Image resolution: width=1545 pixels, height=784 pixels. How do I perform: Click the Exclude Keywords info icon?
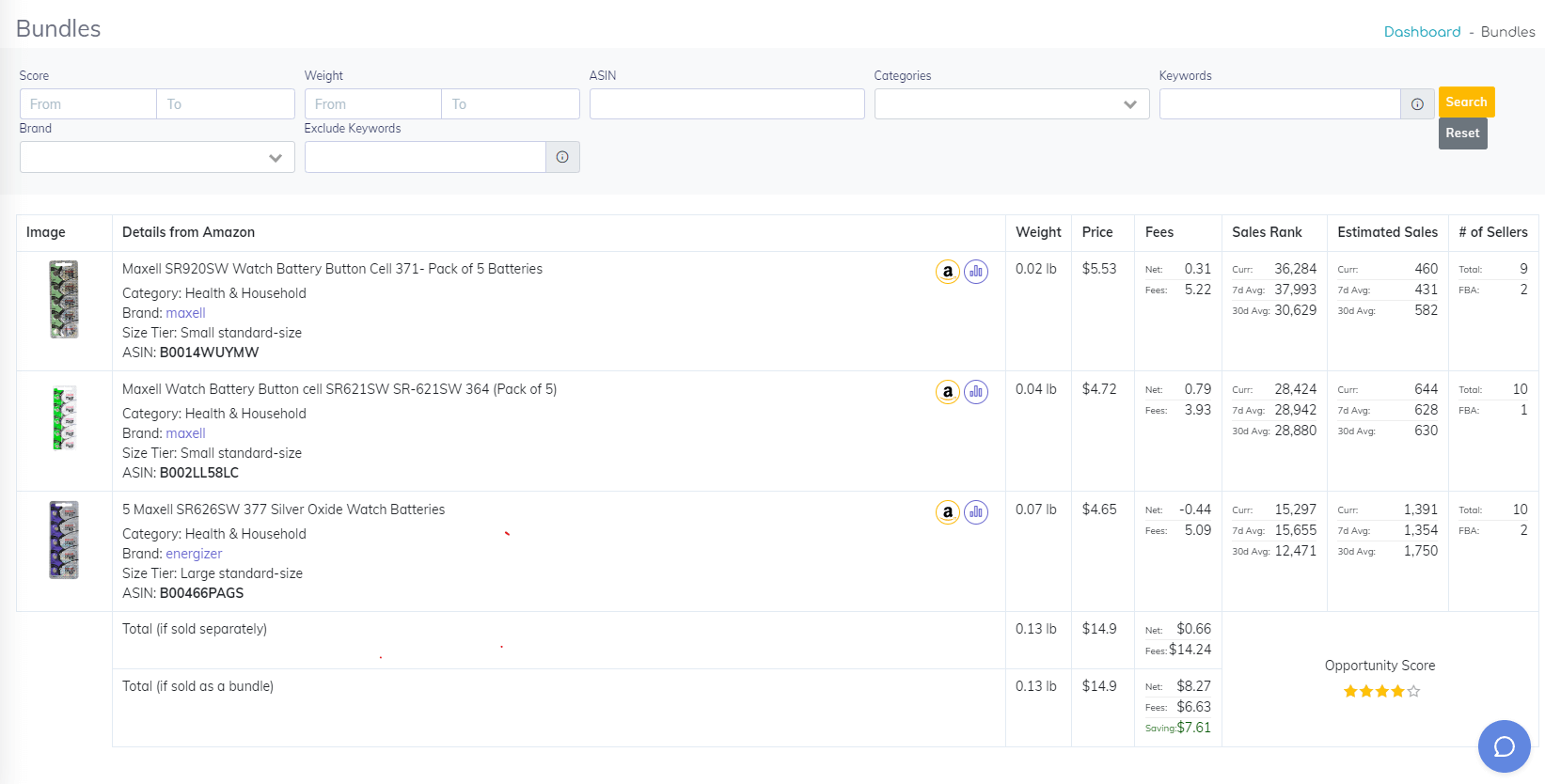point(562,157)
